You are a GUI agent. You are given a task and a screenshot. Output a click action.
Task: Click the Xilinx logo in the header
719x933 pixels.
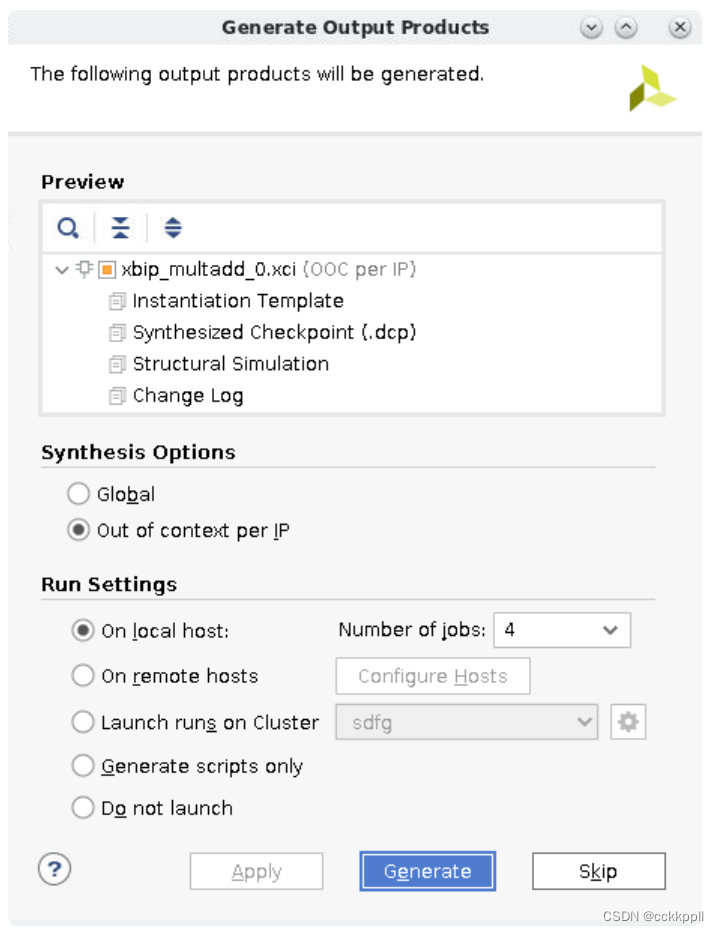coord(651,89)
